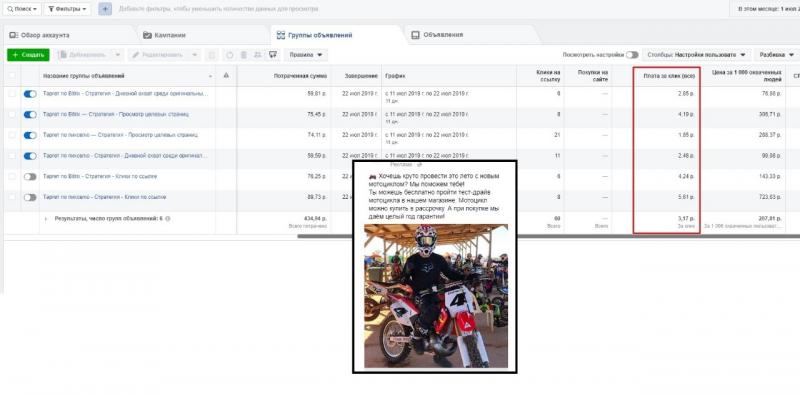Viewport: 800px width, 394px height.
Task: Click the revert circle icon in toolbar
Action: coord(230,55)
